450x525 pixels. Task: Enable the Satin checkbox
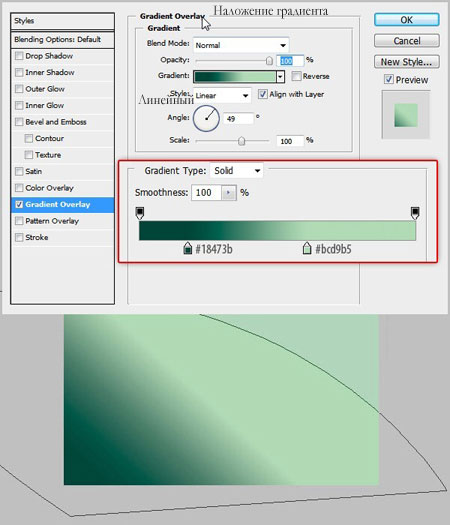19,171
